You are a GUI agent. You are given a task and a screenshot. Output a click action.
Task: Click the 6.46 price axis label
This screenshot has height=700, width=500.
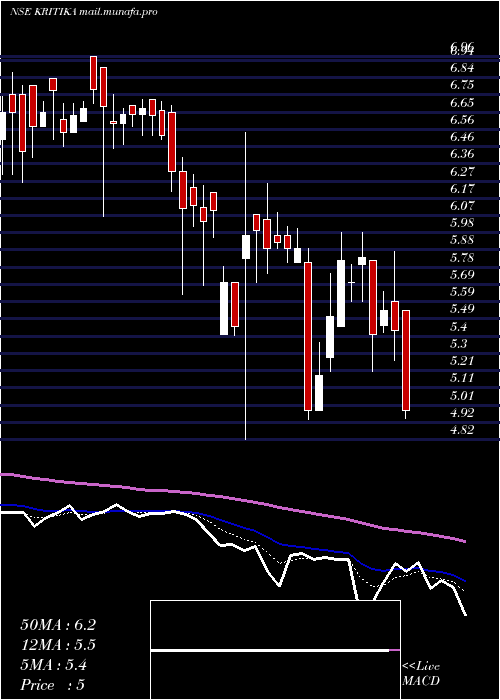tap(462, 137)
